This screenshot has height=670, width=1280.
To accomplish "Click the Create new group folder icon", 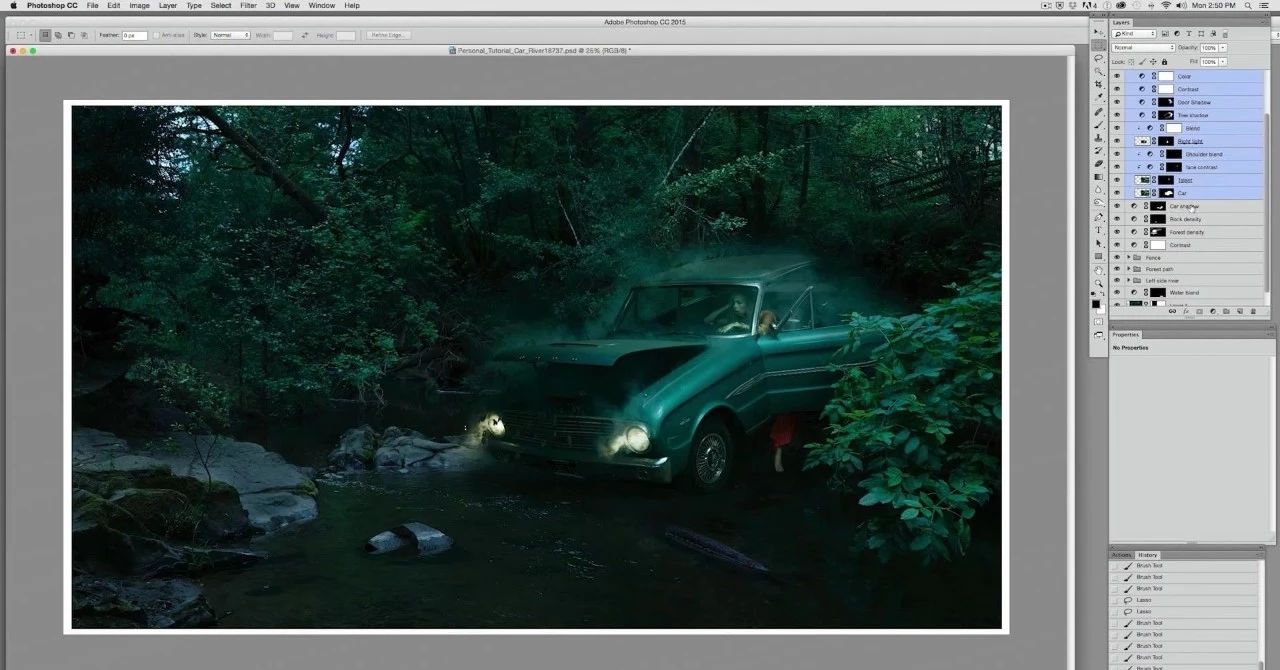I will [x=1225, y=311].
